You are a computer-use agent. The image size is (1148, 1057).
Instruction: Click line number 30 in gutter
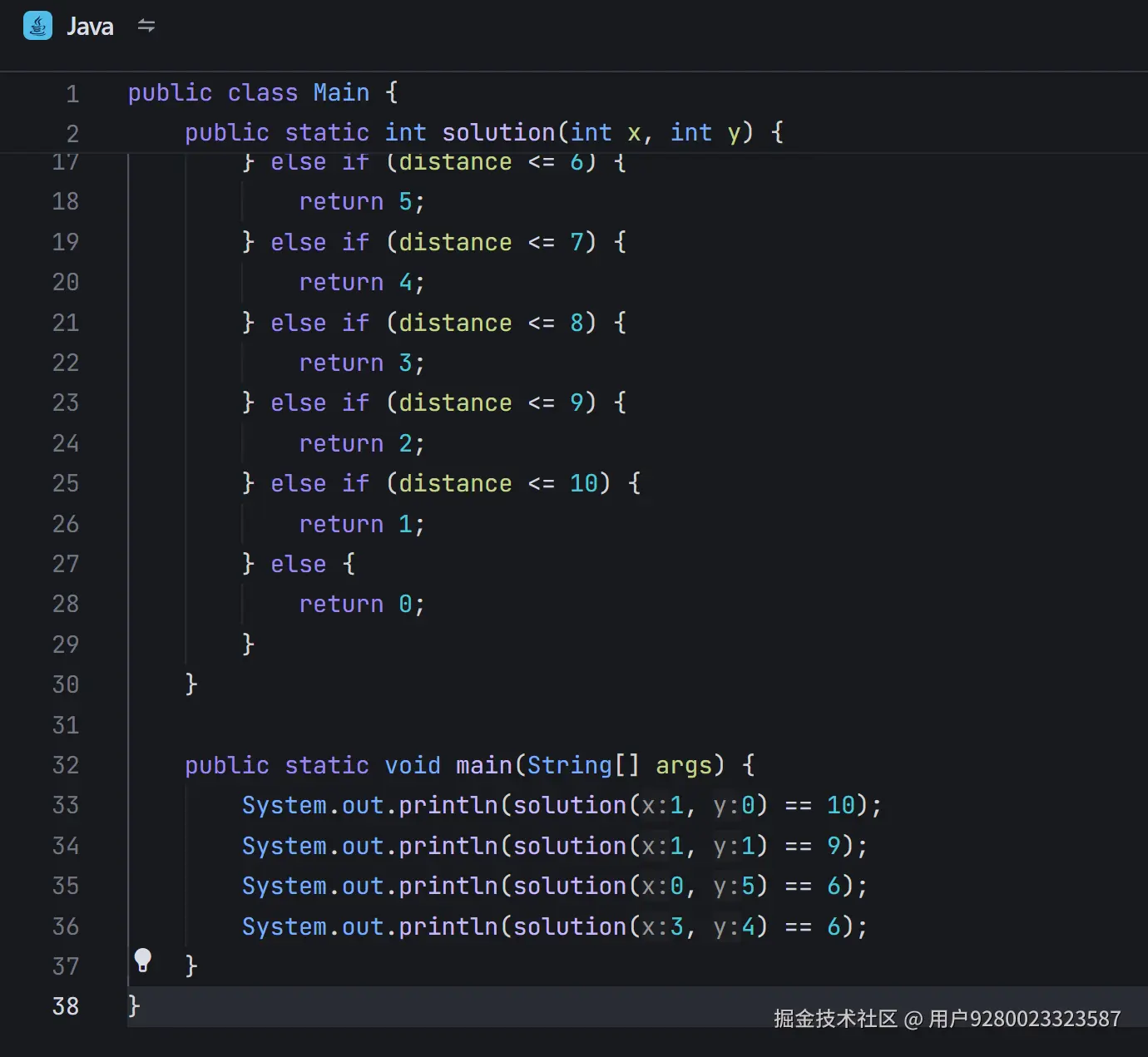click(x=66, y=684)
